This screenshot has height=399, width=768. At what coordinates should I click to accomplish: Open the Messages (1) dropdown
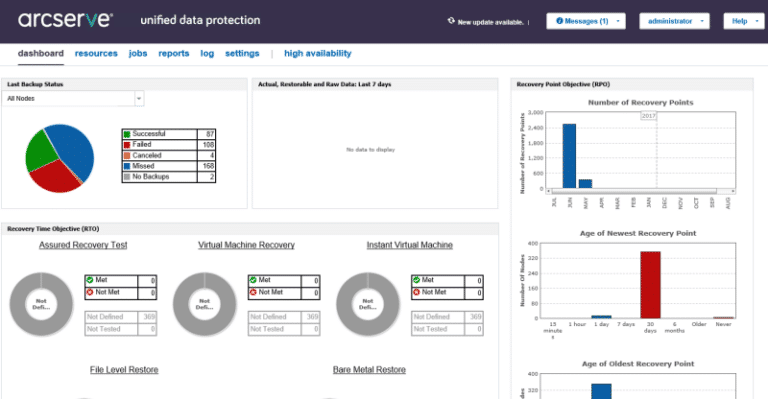click(x=586, y=21)
